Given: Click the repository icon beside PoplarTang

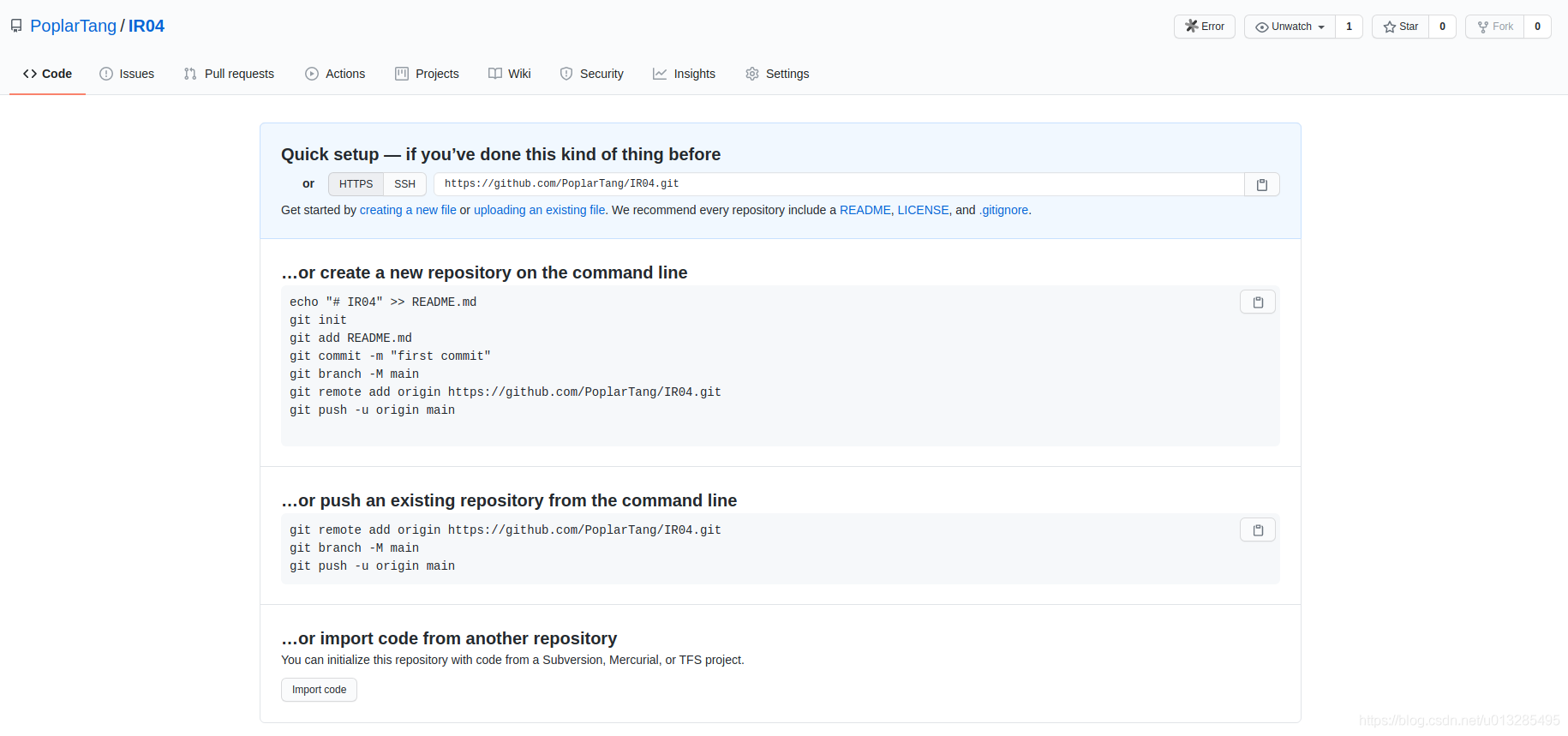Looking at the screenshot, I should click(16, 26).
